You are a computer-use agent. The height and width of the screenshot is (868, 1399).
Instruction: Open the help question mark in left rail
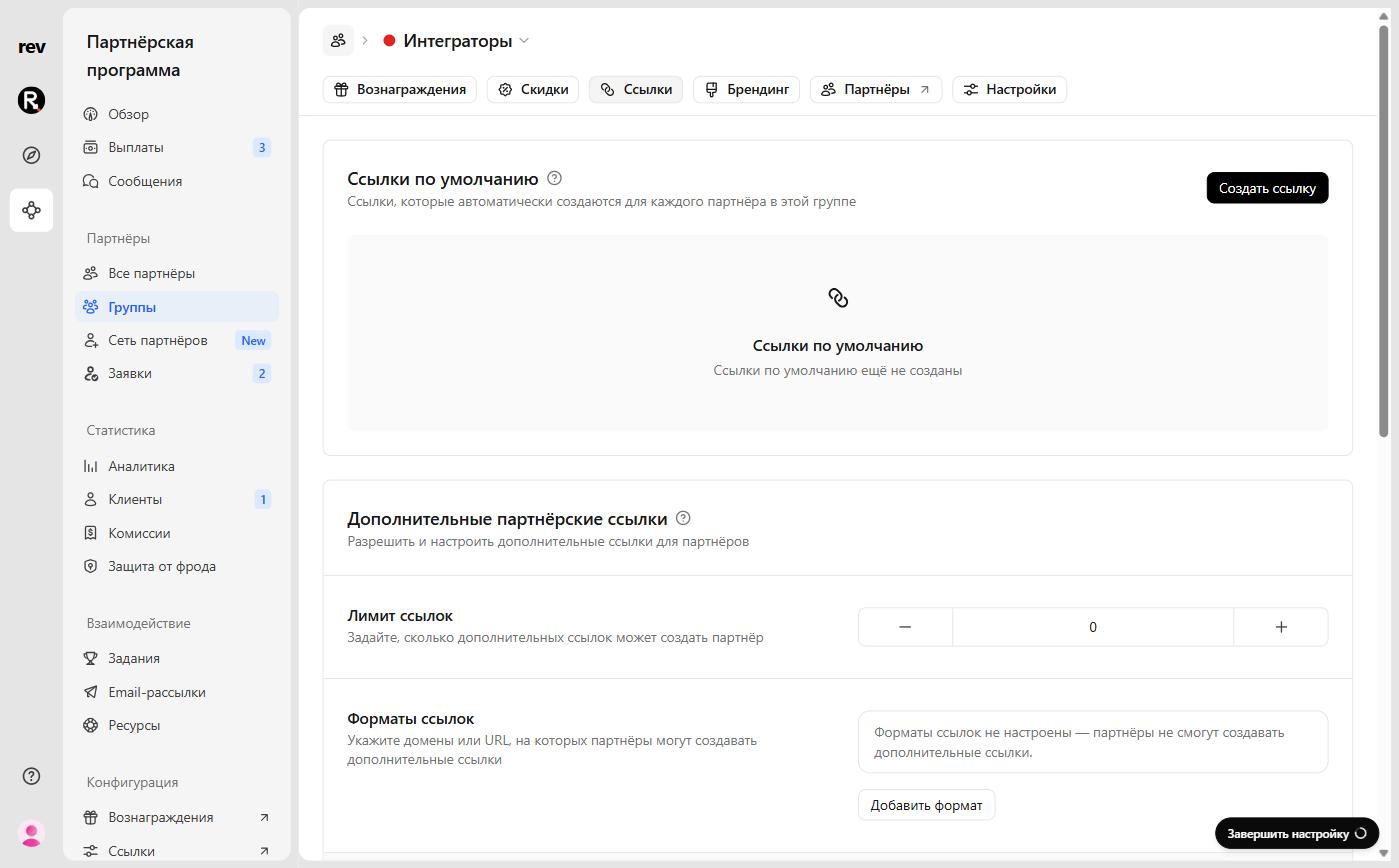(32, 776)
